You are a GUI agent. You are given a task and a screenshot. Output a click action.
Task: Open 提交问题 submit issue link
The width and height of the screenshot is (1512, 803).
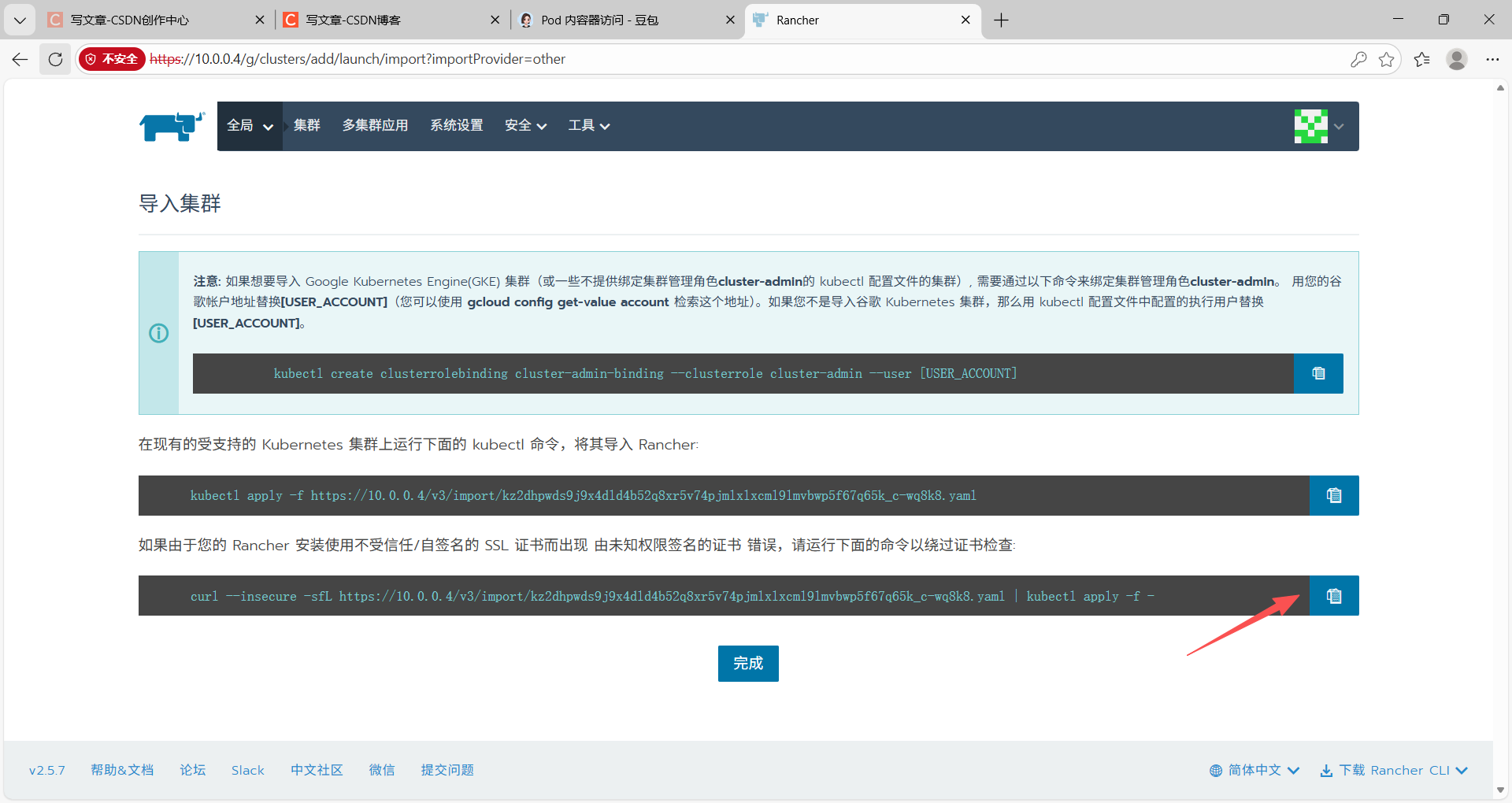[447, 771]
